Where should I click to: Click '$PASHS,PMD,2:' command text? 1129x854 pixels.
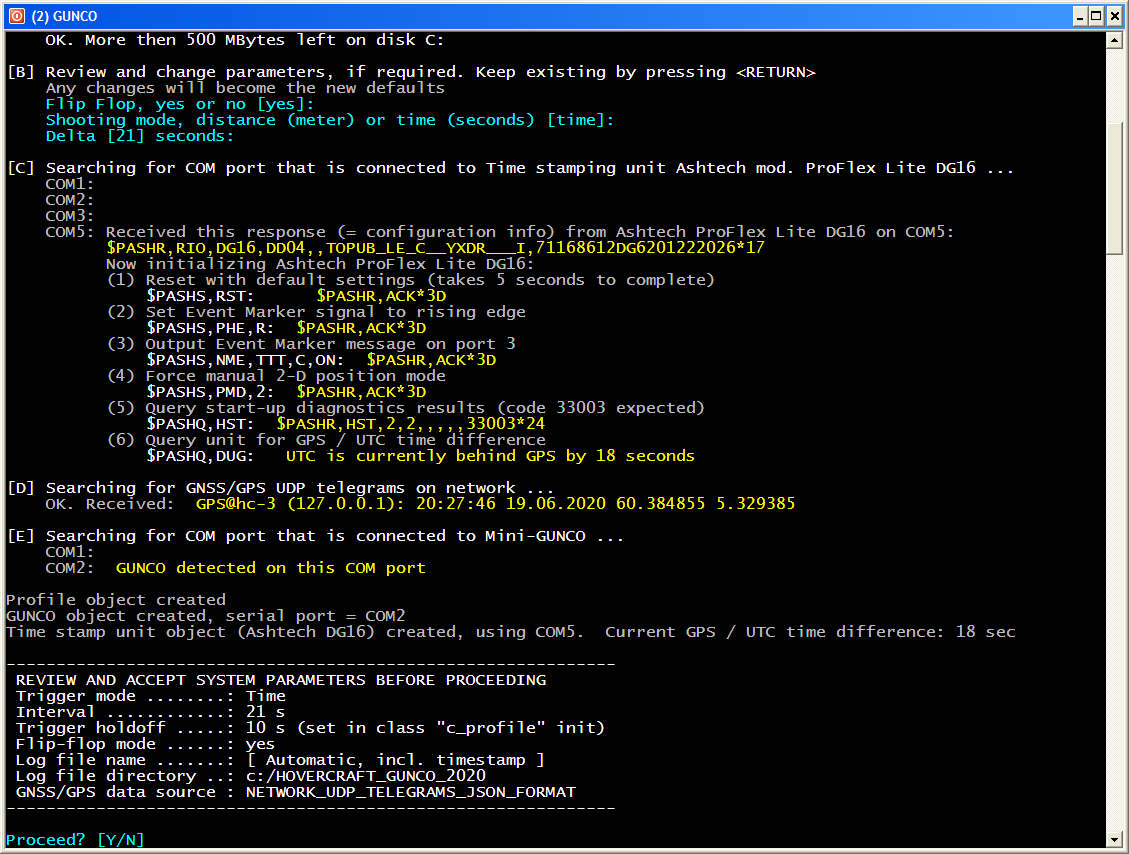coord(210,392)
